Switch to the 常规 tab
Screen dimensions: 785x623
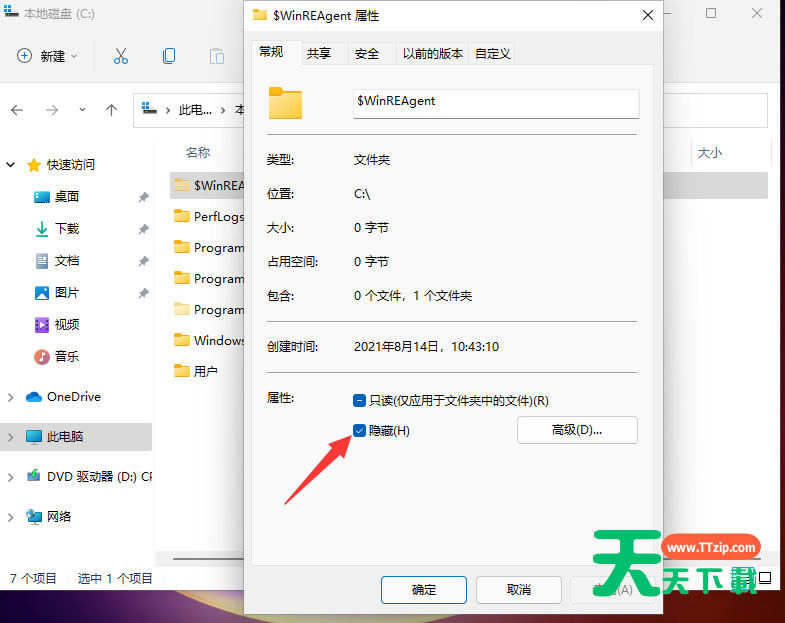(x=271, y=52)
